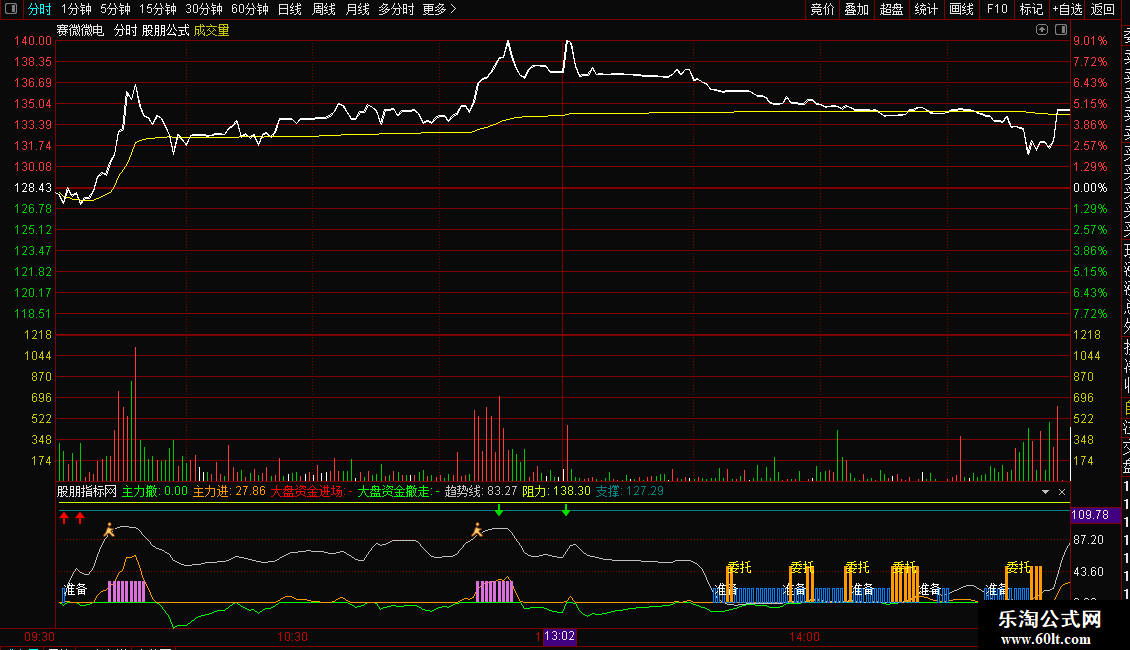Switch to the 日线 chart tab
The image size is (1130, 650).
tap(289, 9)
